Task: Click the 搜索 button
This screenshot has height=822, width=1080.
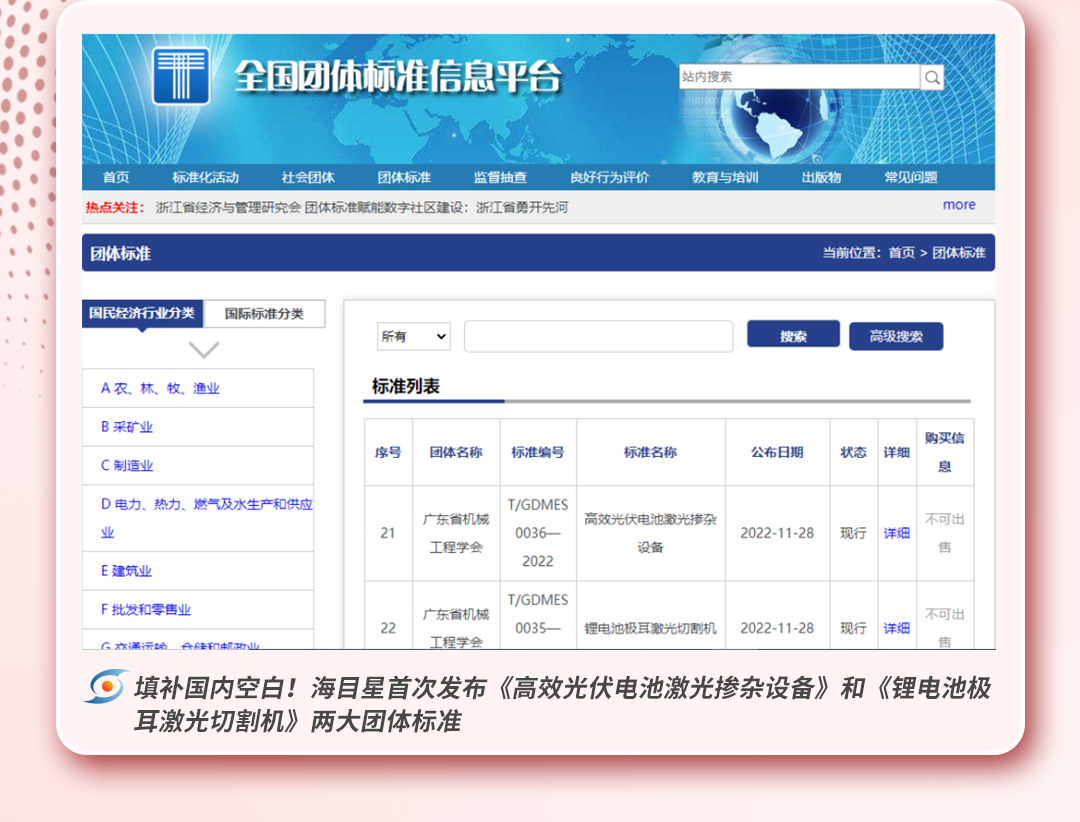Action: pos(793,335)
